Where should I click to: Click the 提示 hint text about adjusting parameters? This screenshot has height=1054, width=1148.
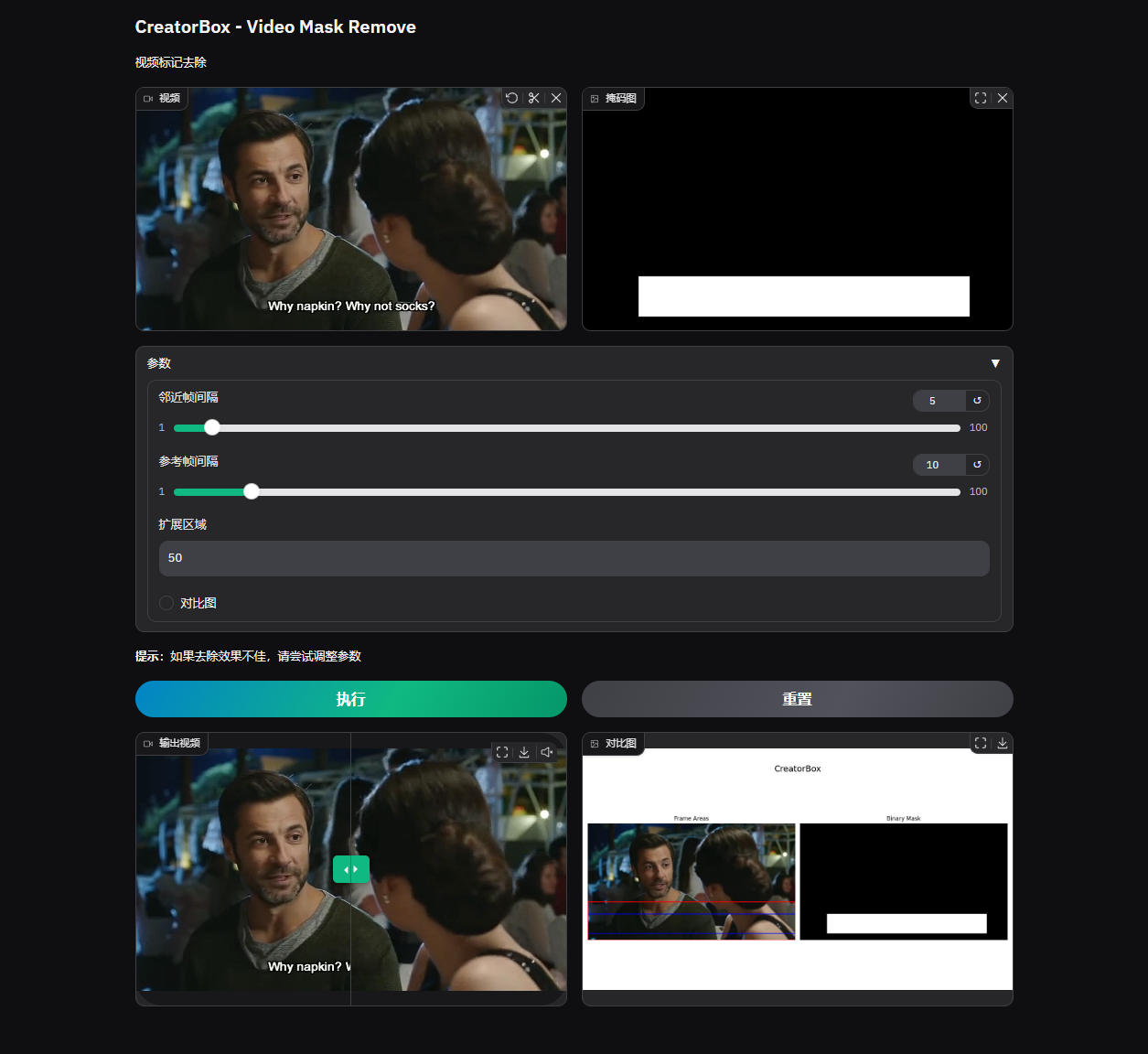pyautogui.click(x=248, y=656)
